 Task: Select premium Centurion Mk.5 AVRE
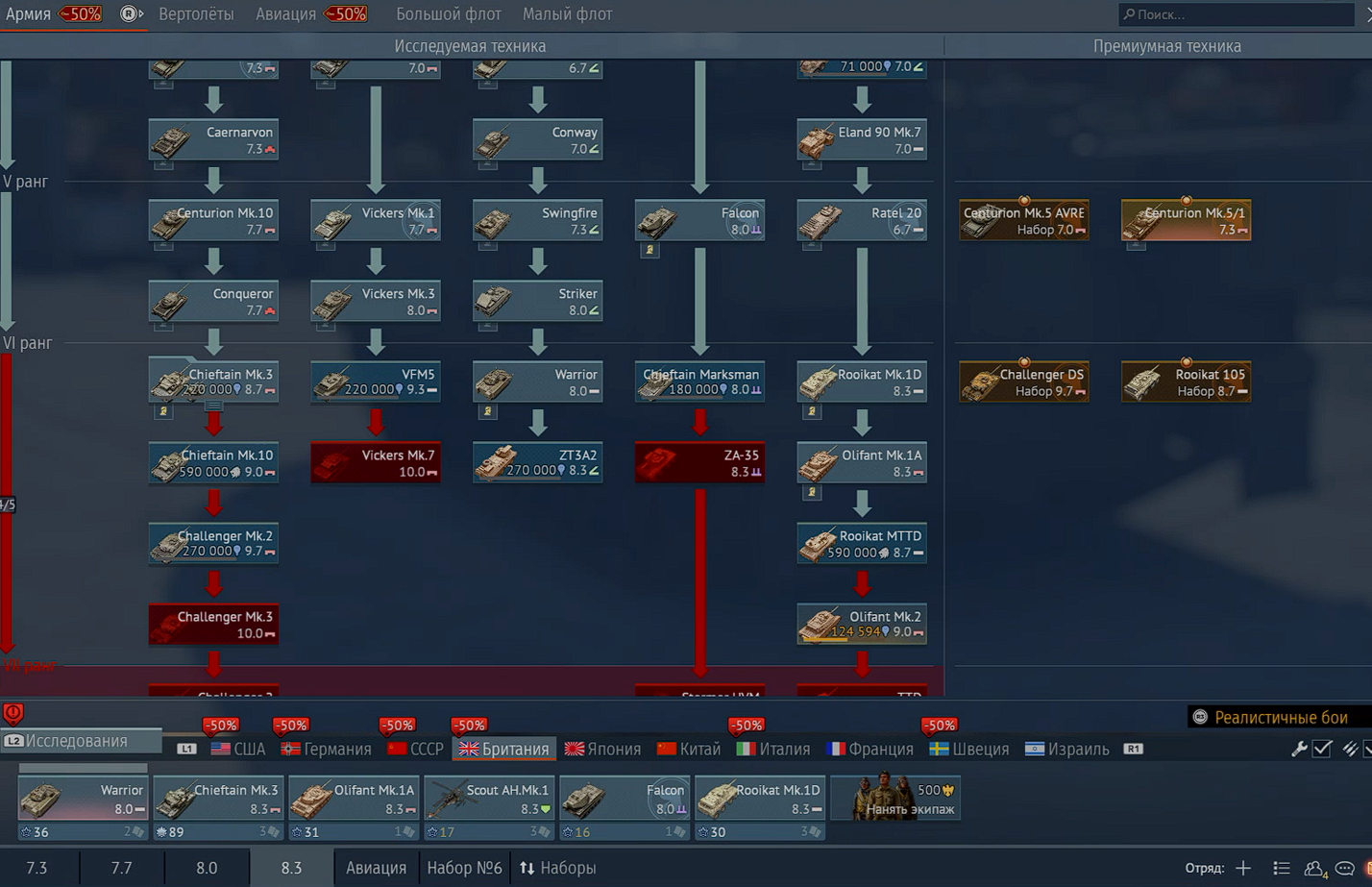(1024, 221)
